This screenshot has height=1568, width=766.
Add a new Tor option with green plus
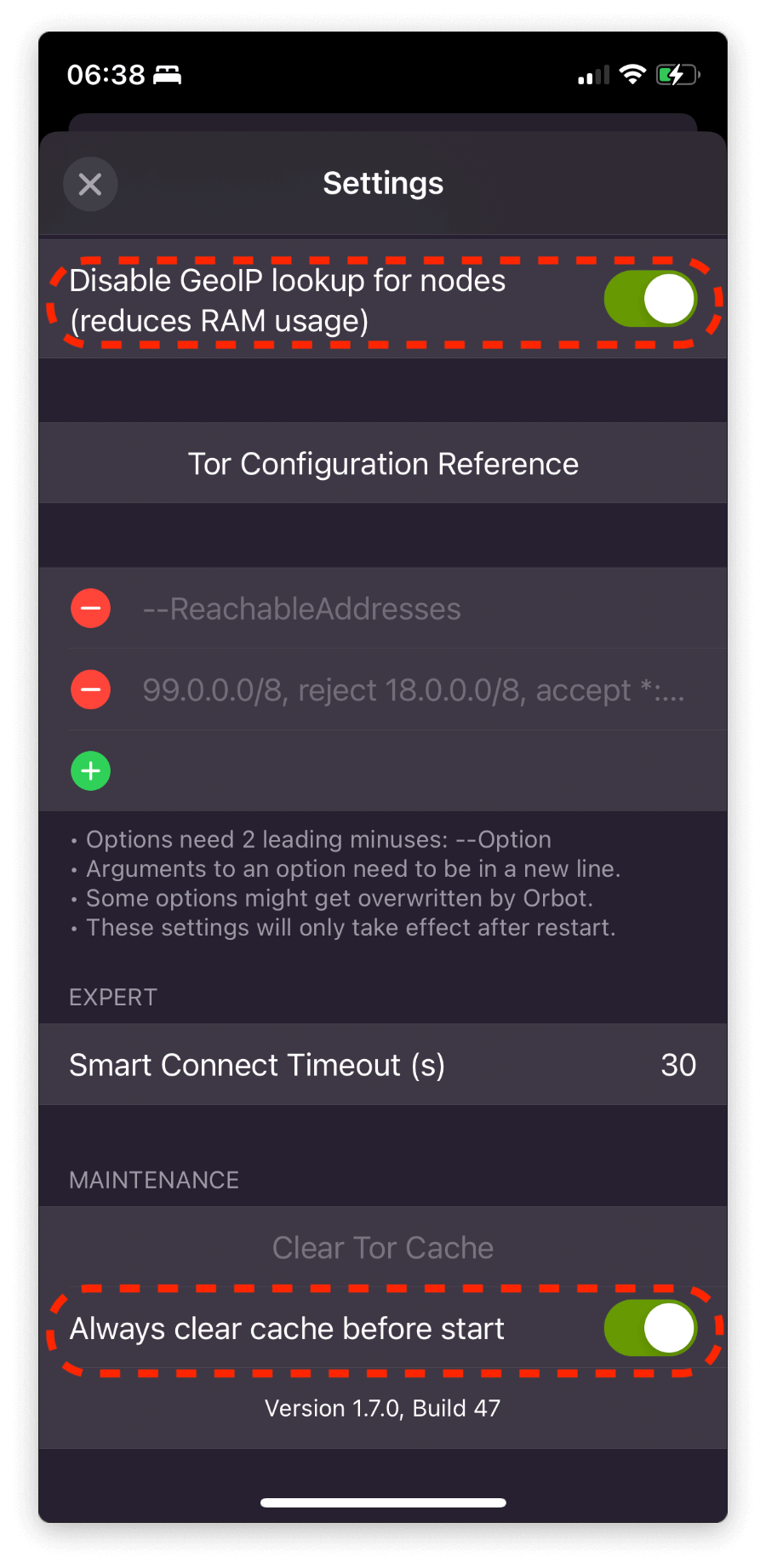pyautogui.click(x=90, y=771)
